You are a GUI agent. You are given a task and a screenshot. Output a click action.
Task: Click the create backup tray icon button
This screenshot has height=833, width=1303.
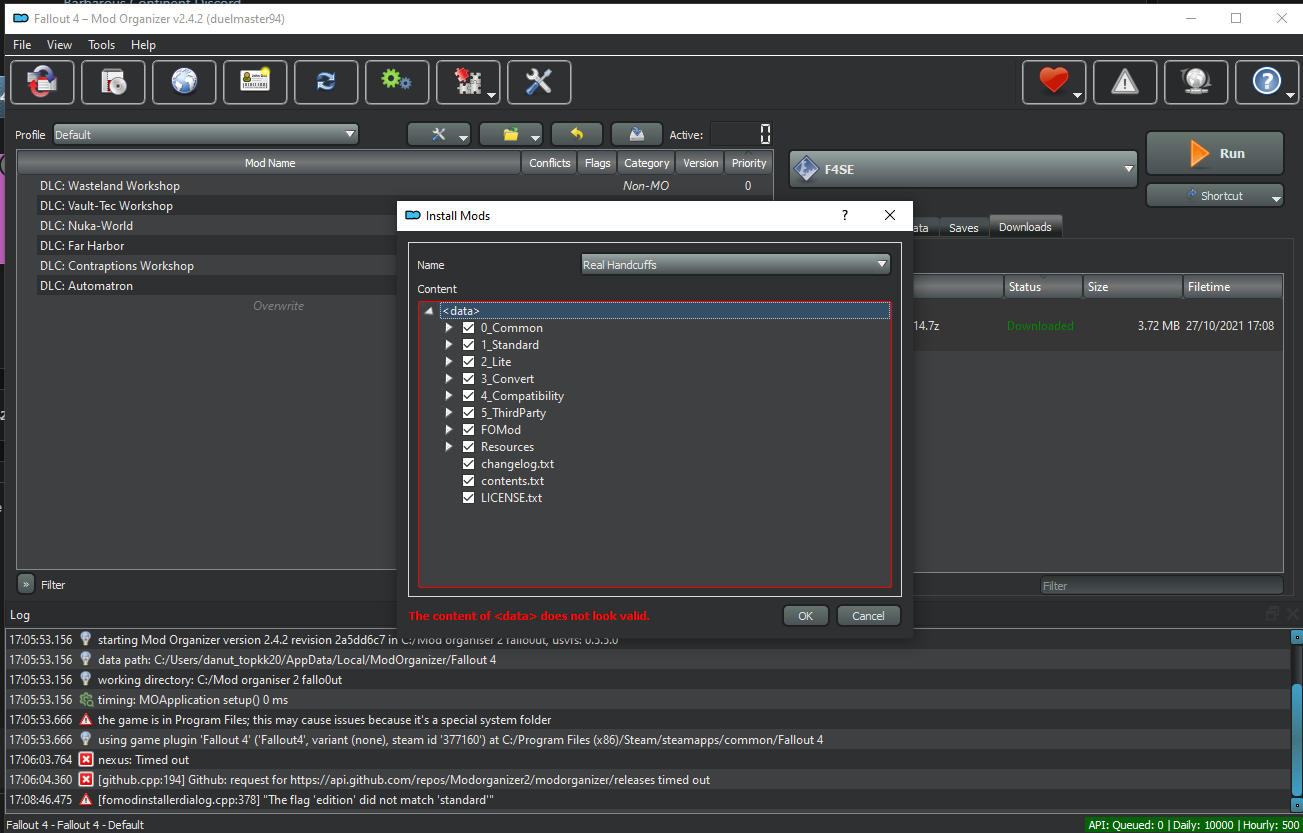(x=637, y=135)
